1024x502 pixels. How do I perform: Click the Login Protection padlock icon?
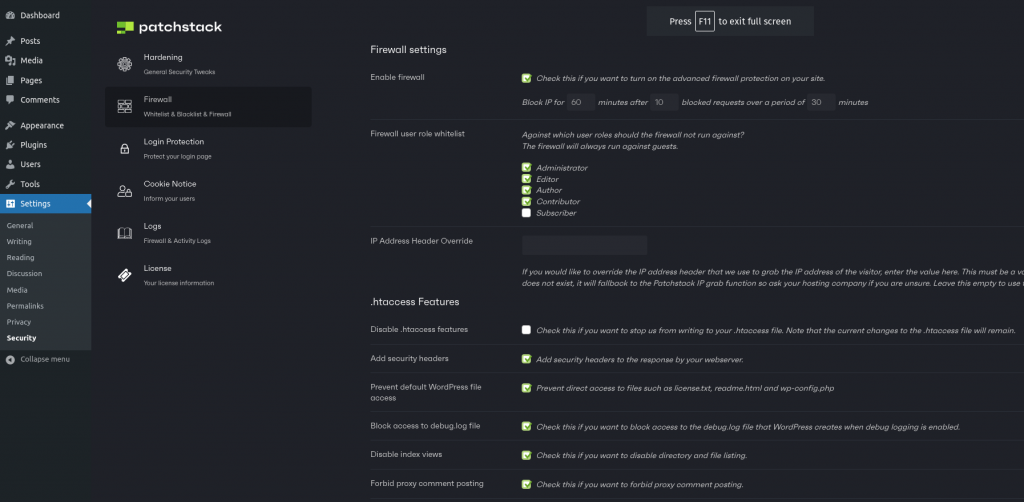click(x=125, y=148)
